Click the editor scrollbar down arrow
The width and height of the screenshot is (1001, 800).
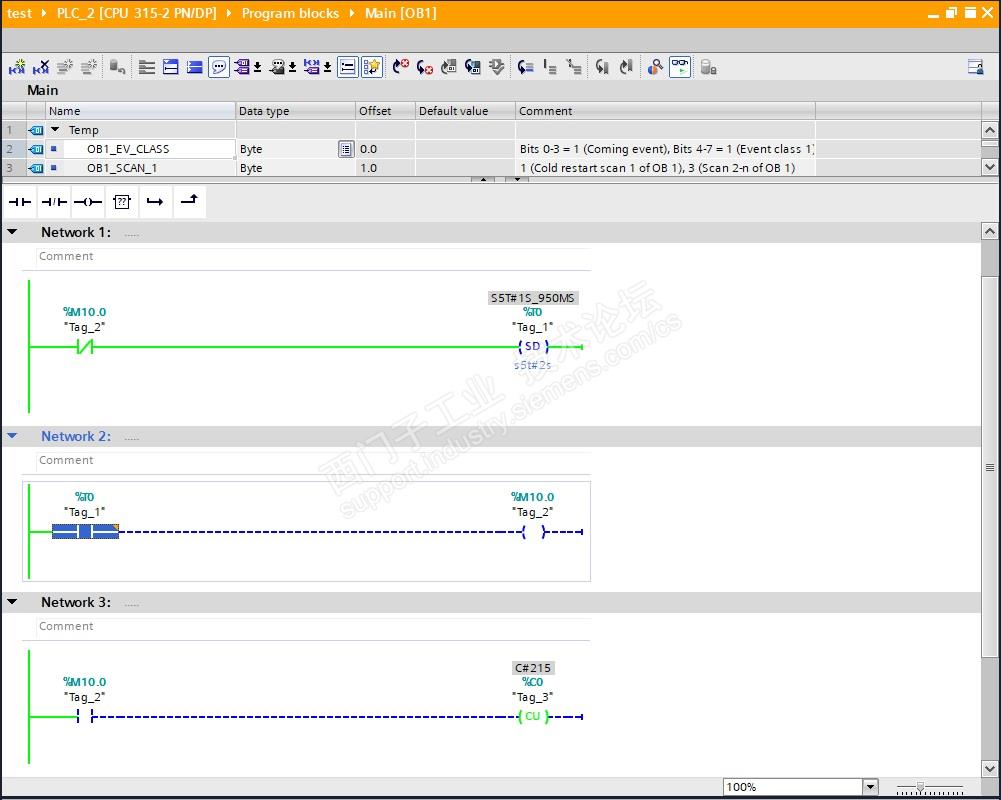pyautogui.click(x=990, y=769)
